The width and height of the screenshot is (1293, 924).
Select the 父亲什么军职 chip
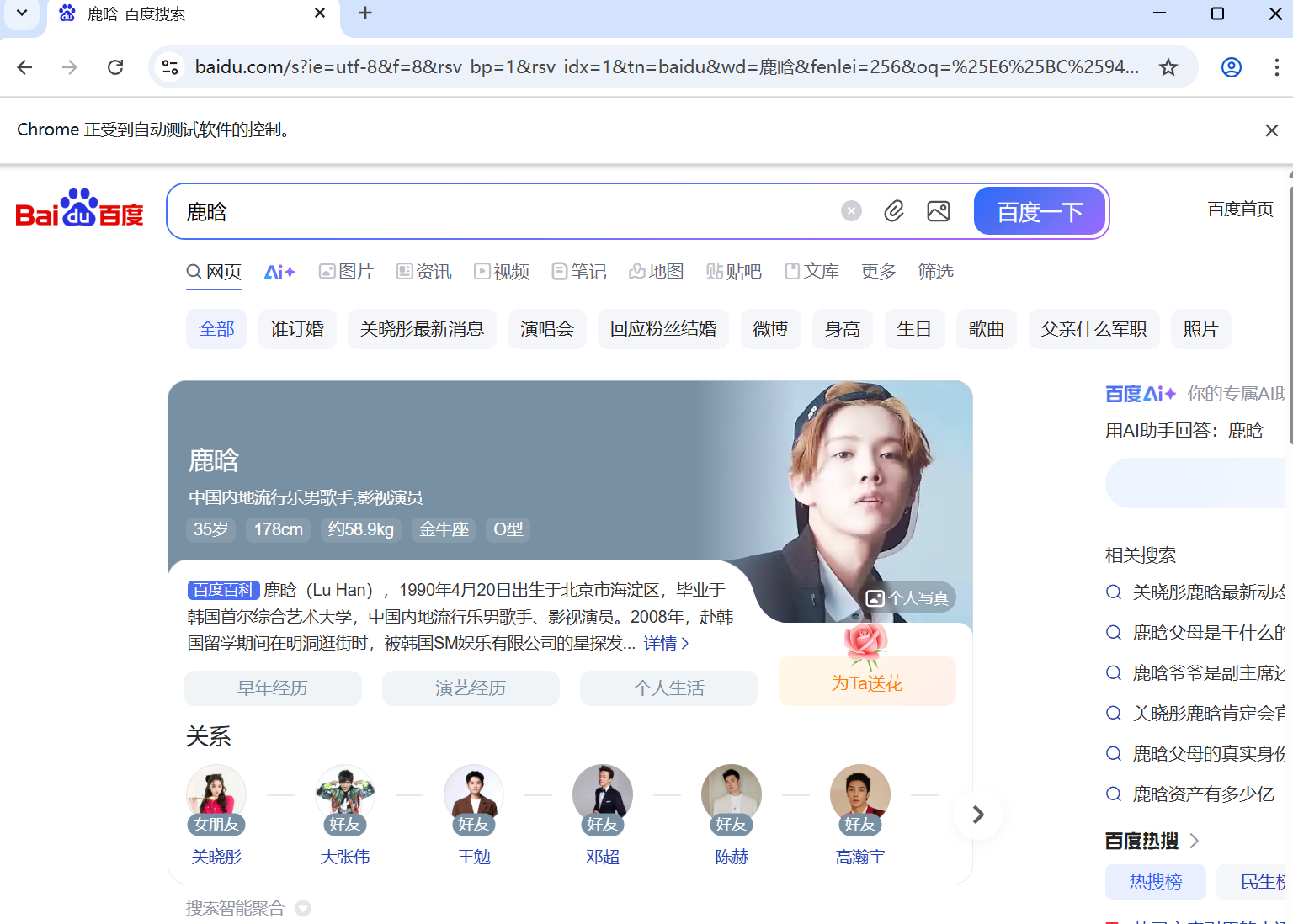click(1093, 329)
